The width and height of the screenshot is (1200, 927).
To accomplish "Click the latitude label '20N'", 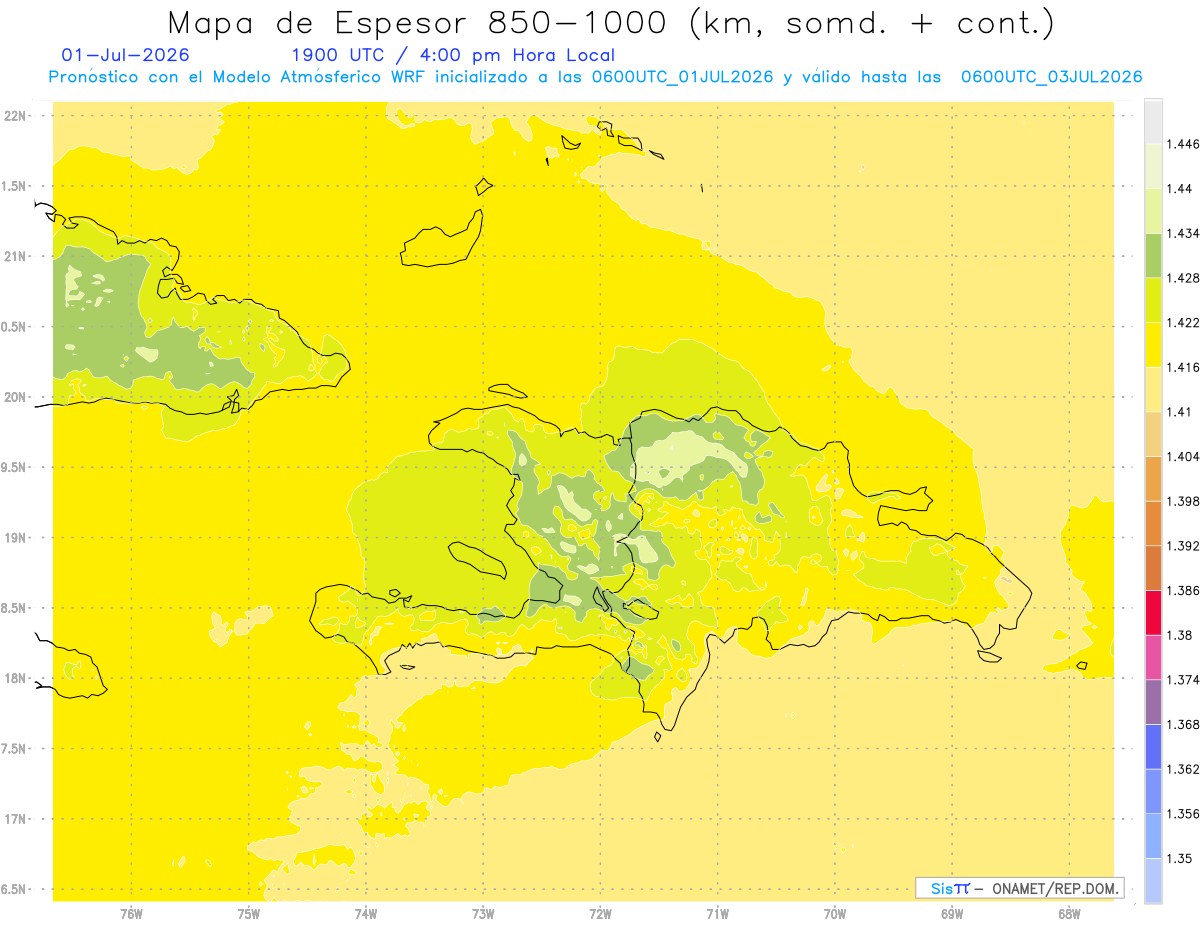I will coord(15,397).
